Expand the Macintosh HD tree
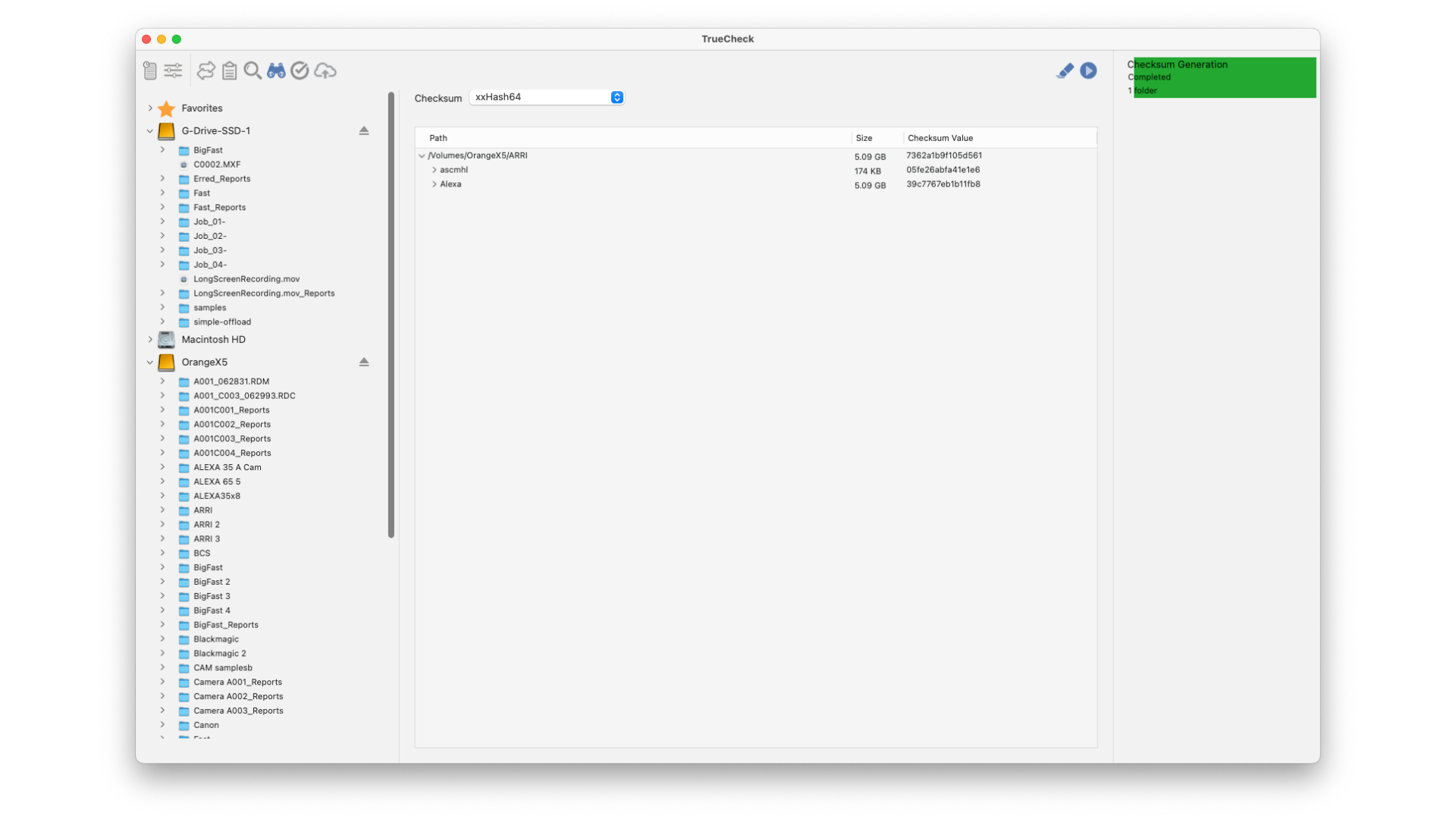Viewport: 1456px width, 819px height. pyautogui.click(x=150, y=339)
